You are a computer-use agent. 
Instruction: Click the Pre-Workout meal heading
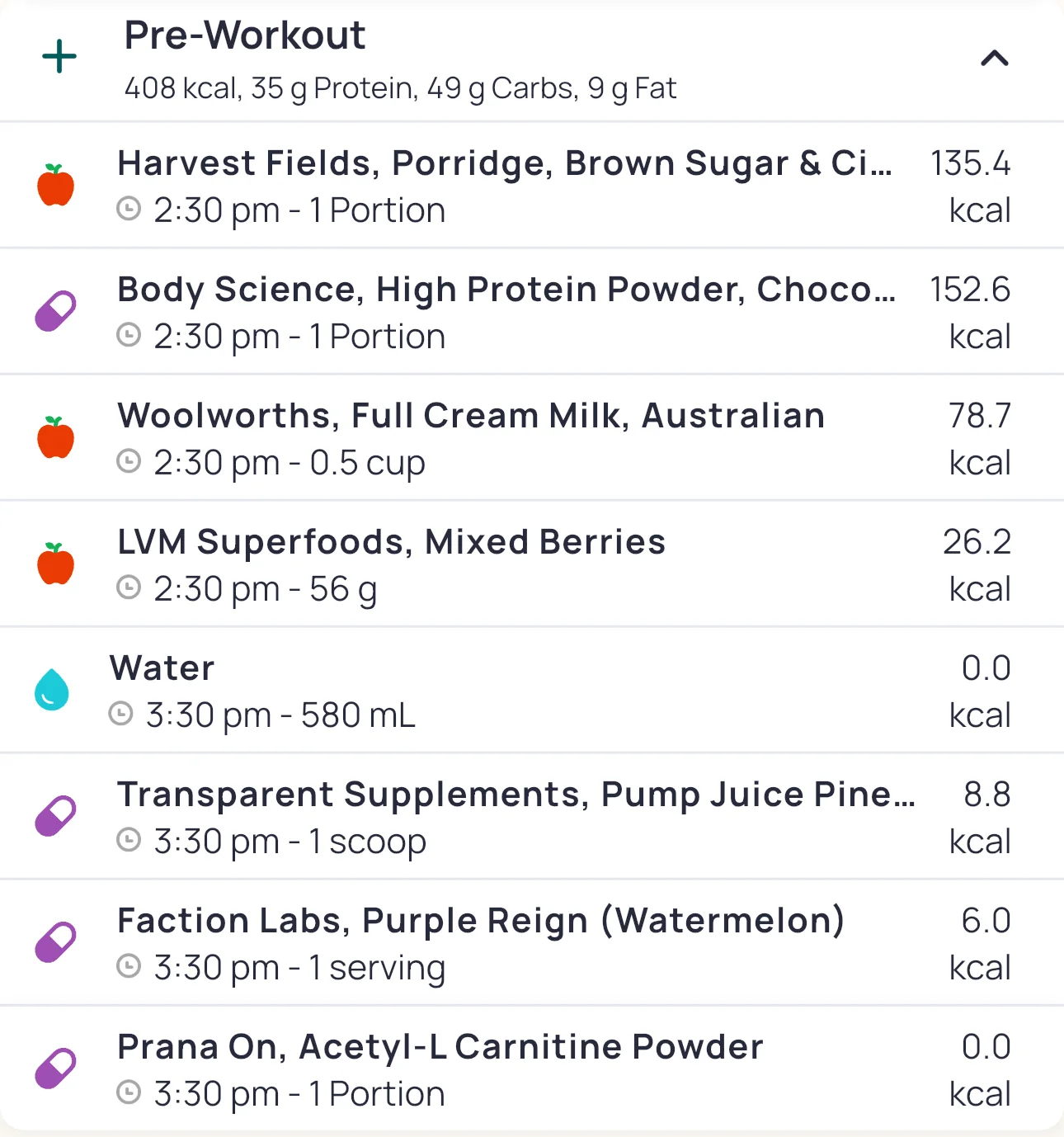pyautogui.click(x=244, y=35)
